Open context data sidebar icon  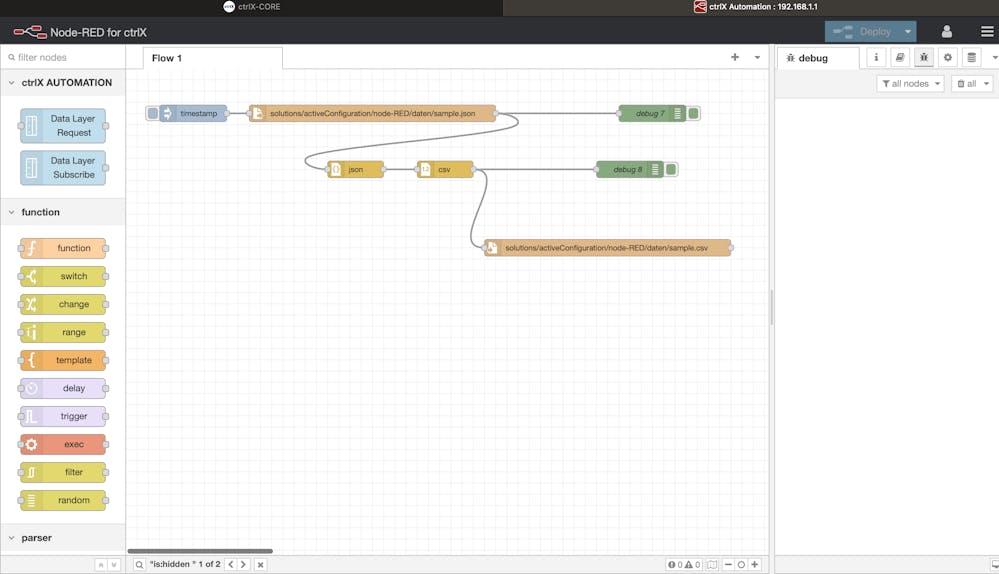pos(972,57)
